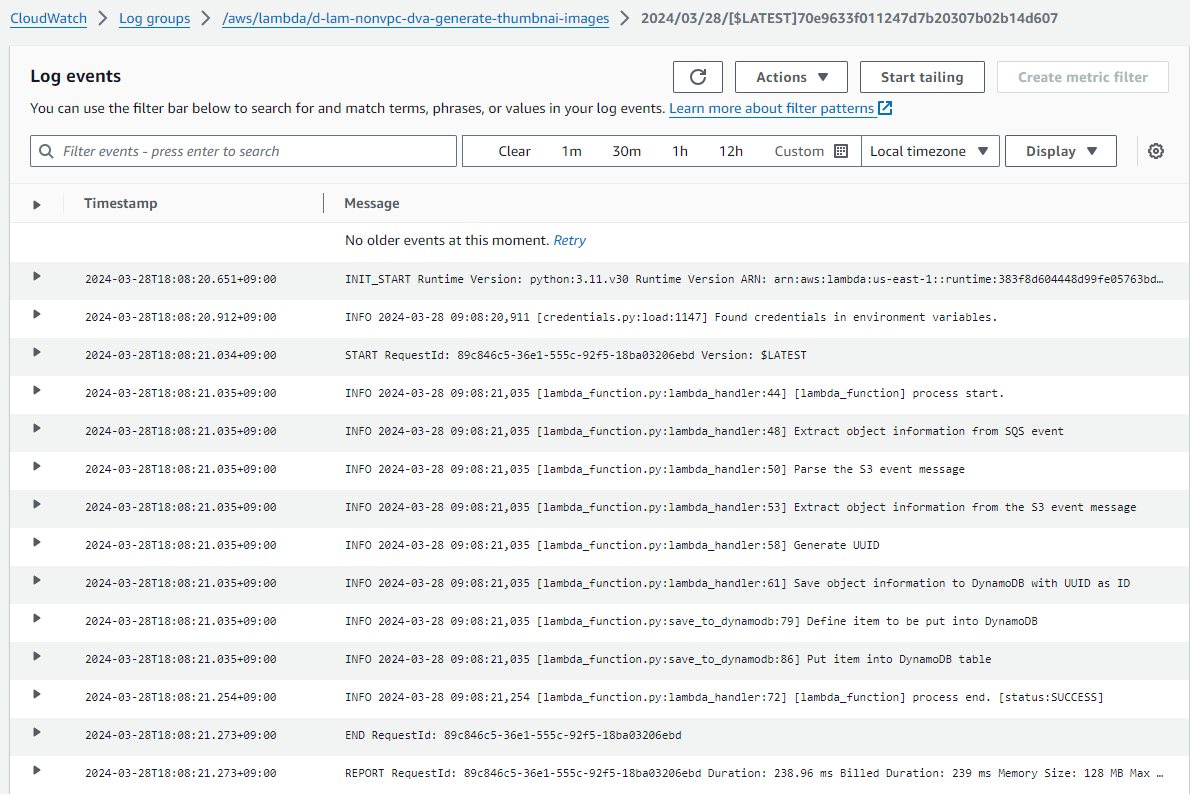Go to Log groups breadcrumb link

(154, 18)
